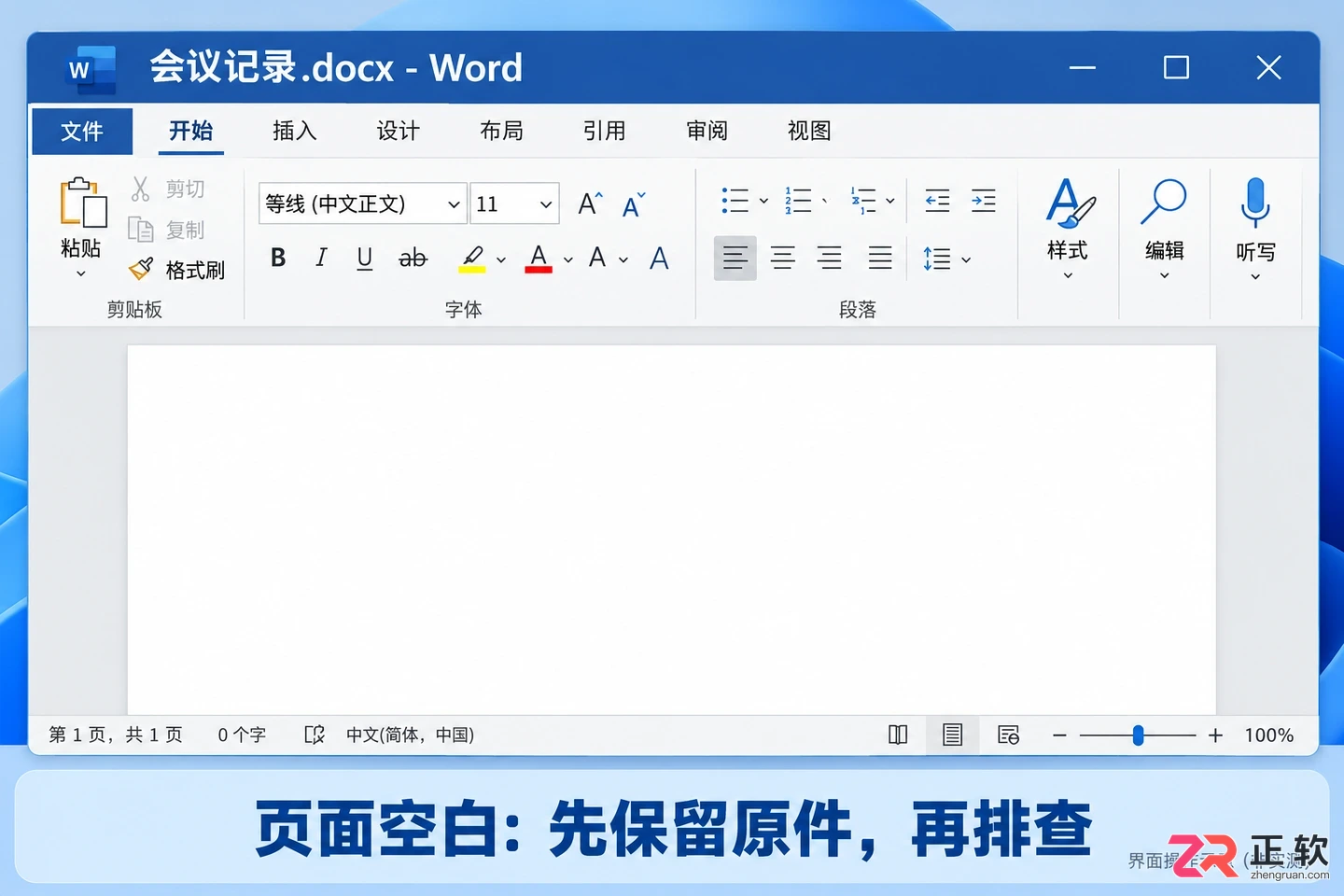Click the zoom in plus button
The height and width of the screenshot is (896, 1344).
[1215, 735]
